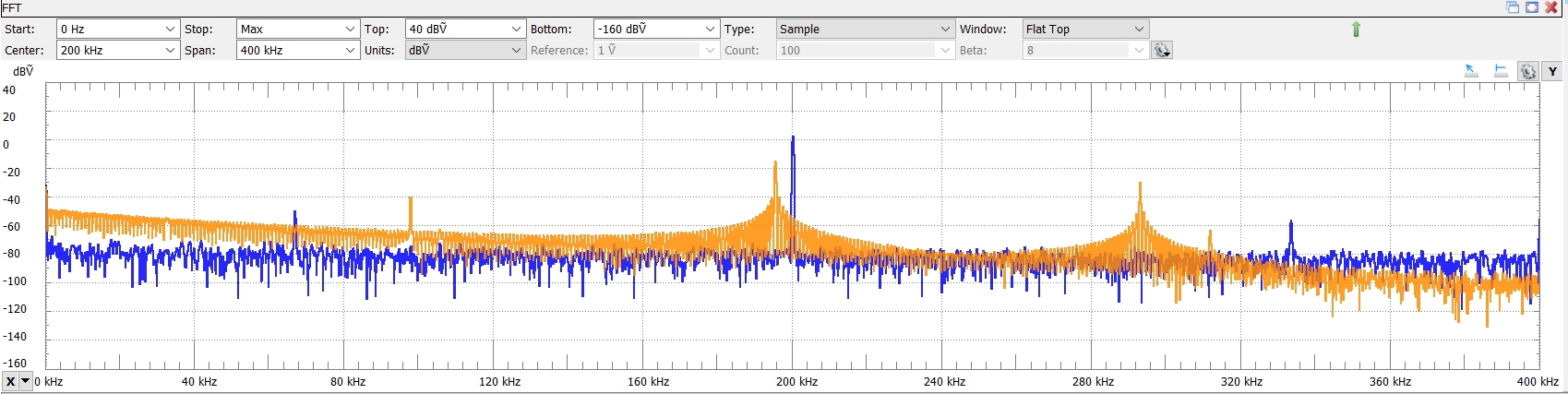Screen dimensions: 1568x394
Task: Click the Span field showing 400 kHz
Action: coord(289,51)
